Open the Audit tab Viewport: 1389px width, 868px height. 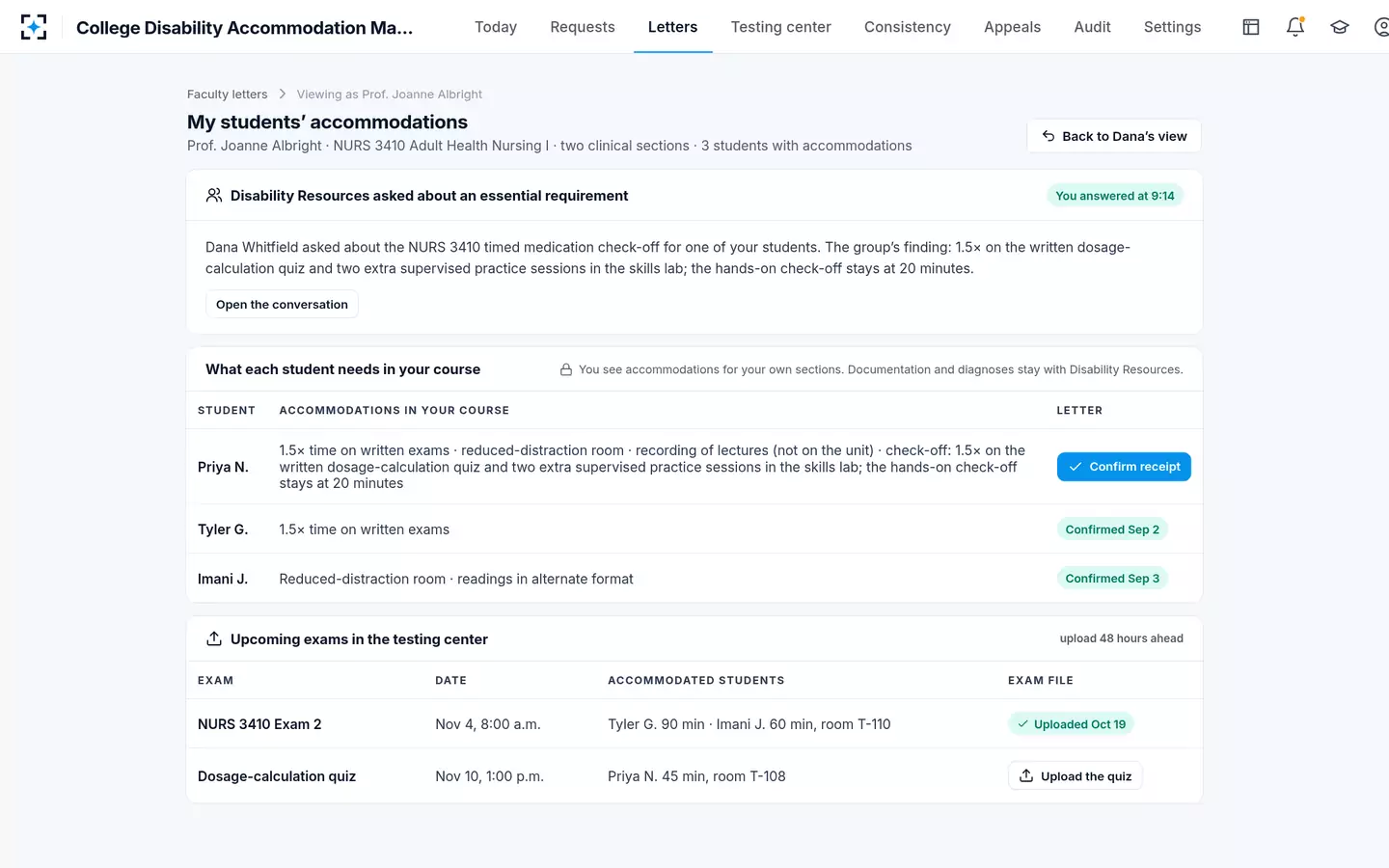pyautogui.click(x=1092, y=27)
